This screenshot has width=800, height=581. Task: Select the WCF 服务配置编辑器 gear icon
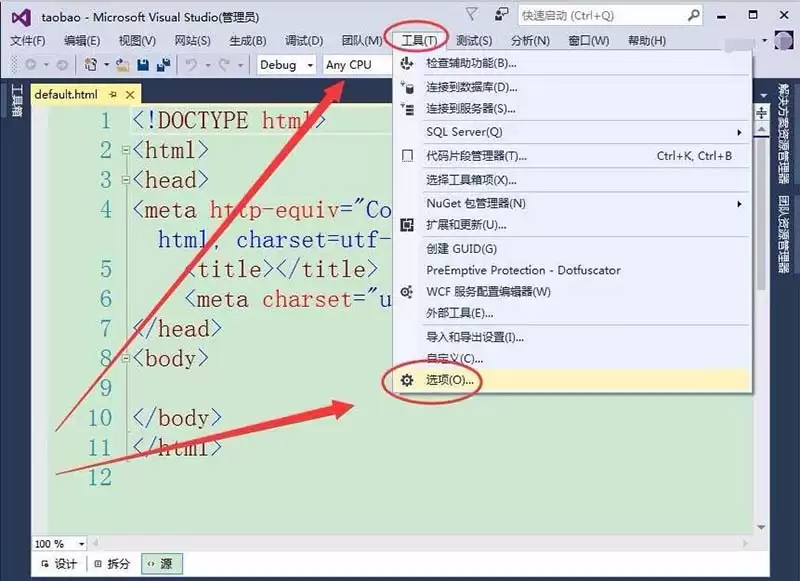point(404,290)
